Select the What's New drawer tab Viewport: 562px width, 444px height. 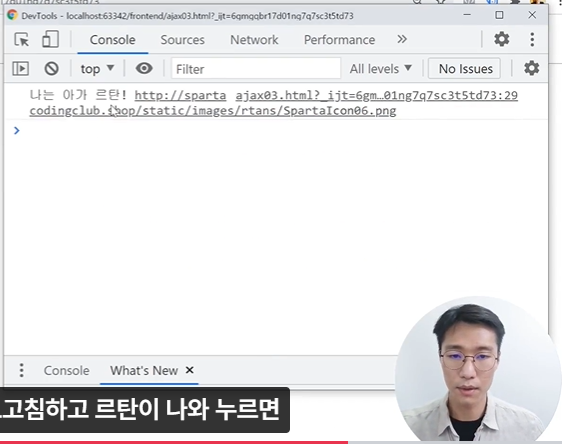pos(144,371)
